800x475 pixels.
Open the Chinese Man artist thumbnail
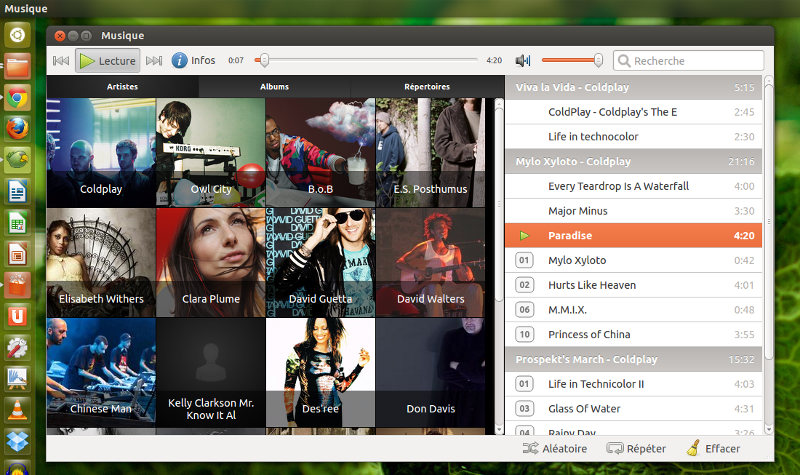pos(101,372)
